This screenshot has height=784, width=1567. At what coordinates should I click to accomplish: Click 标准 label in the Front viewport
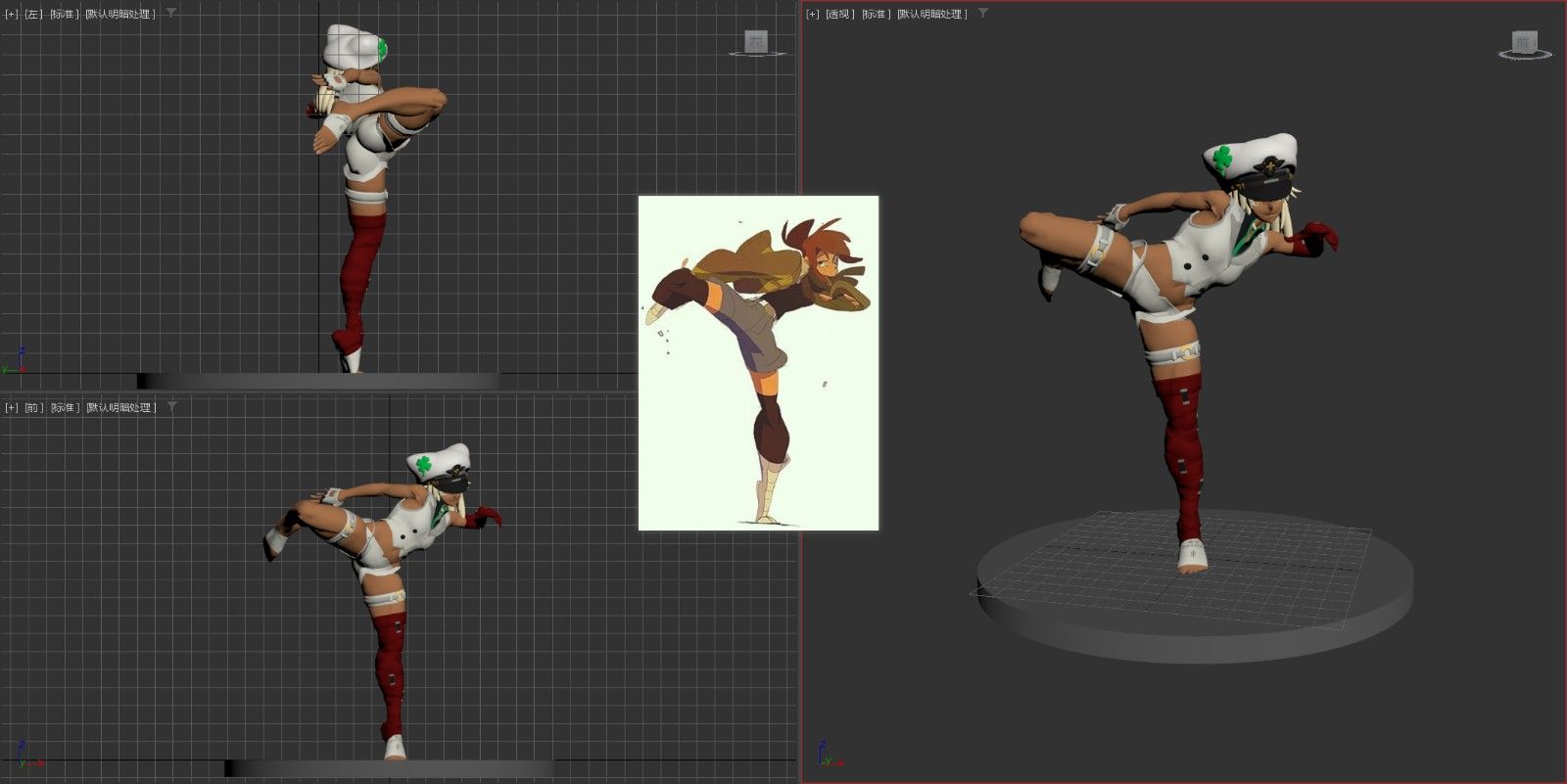65,407
